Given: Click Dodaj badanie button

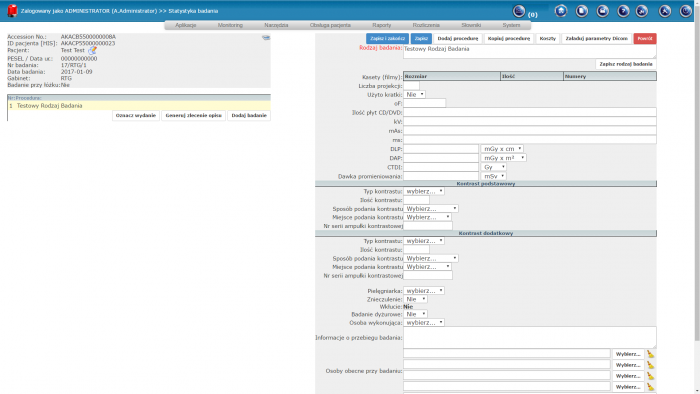Looking at the screenshot, I should (249, 116).
